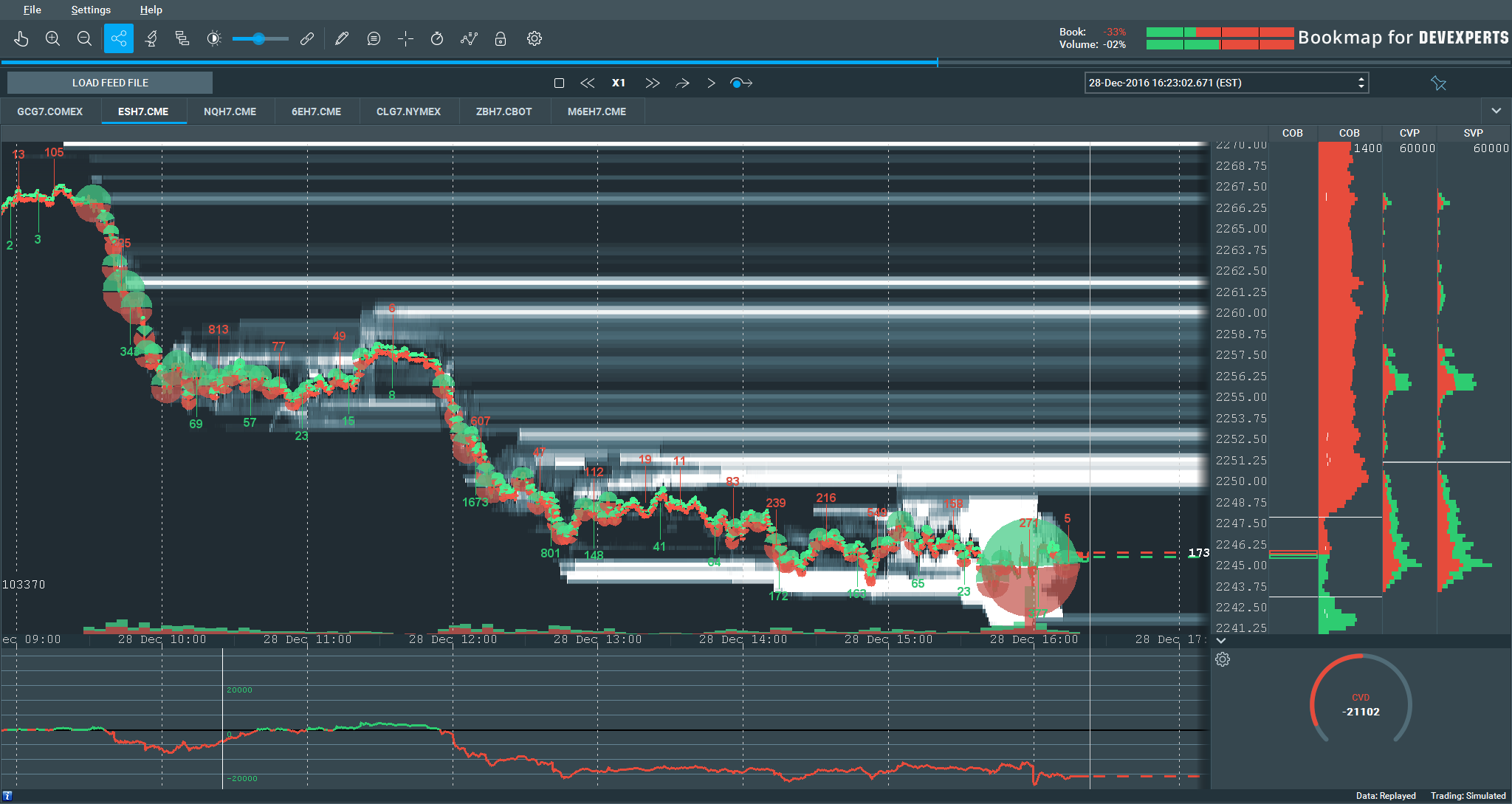Click the stopwatch timer icon
The image size is (1512, 804).
tap(437, 38)
